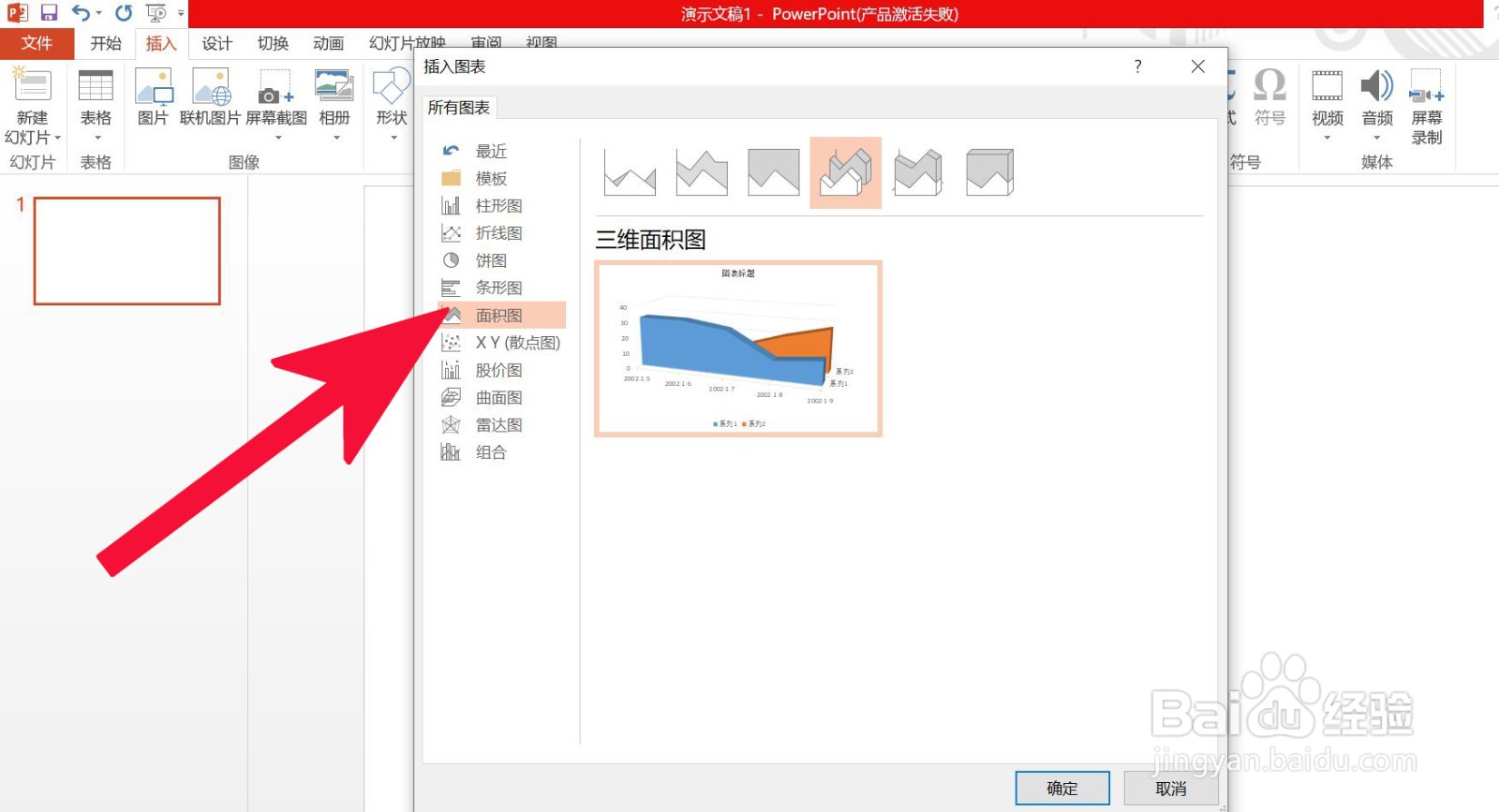Expand the Undo history dropdown arrow
The width and height of the screenshot is (1499, 812).
coord(98,13)
